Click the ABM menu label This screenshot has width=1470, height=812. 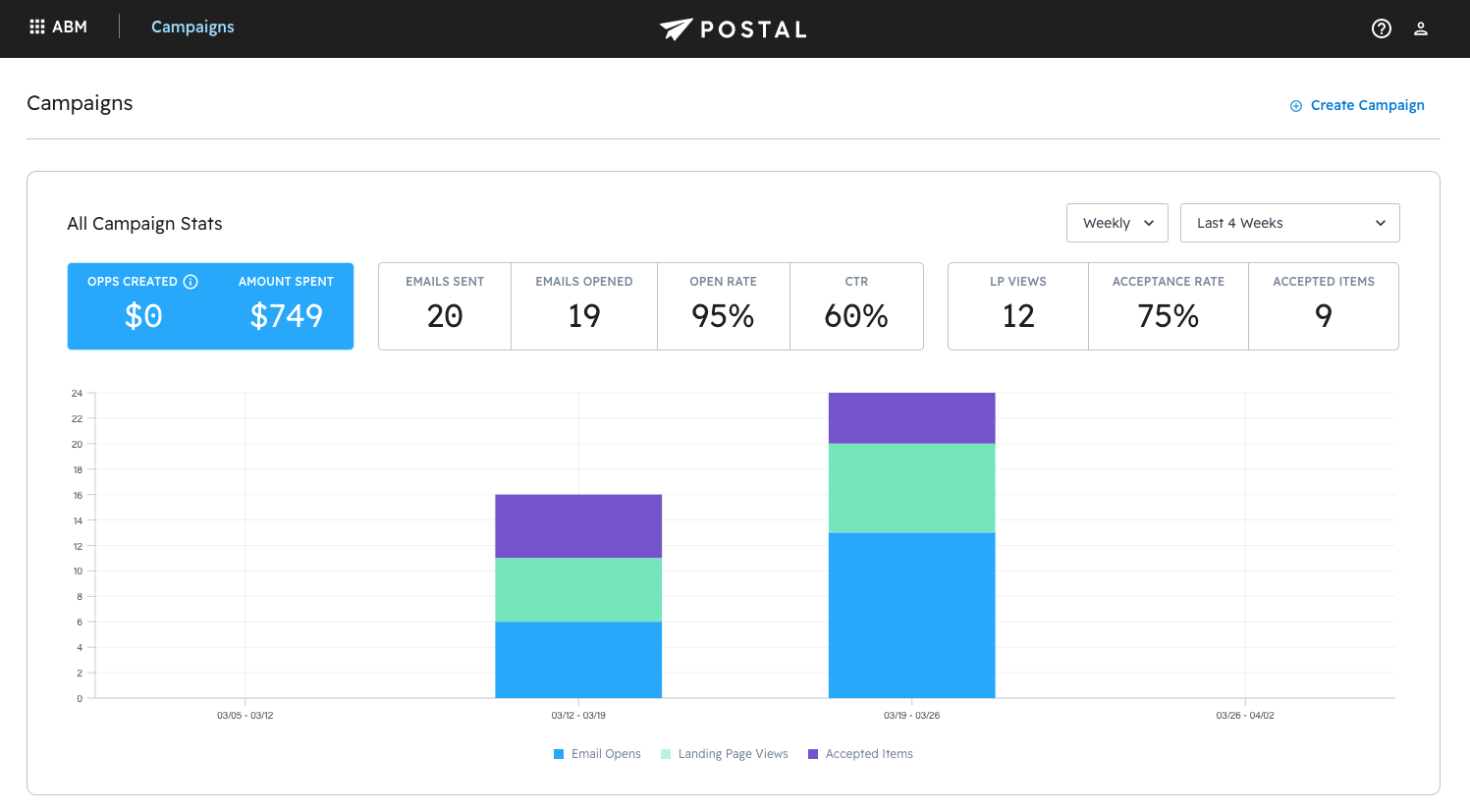coord(70,27)
